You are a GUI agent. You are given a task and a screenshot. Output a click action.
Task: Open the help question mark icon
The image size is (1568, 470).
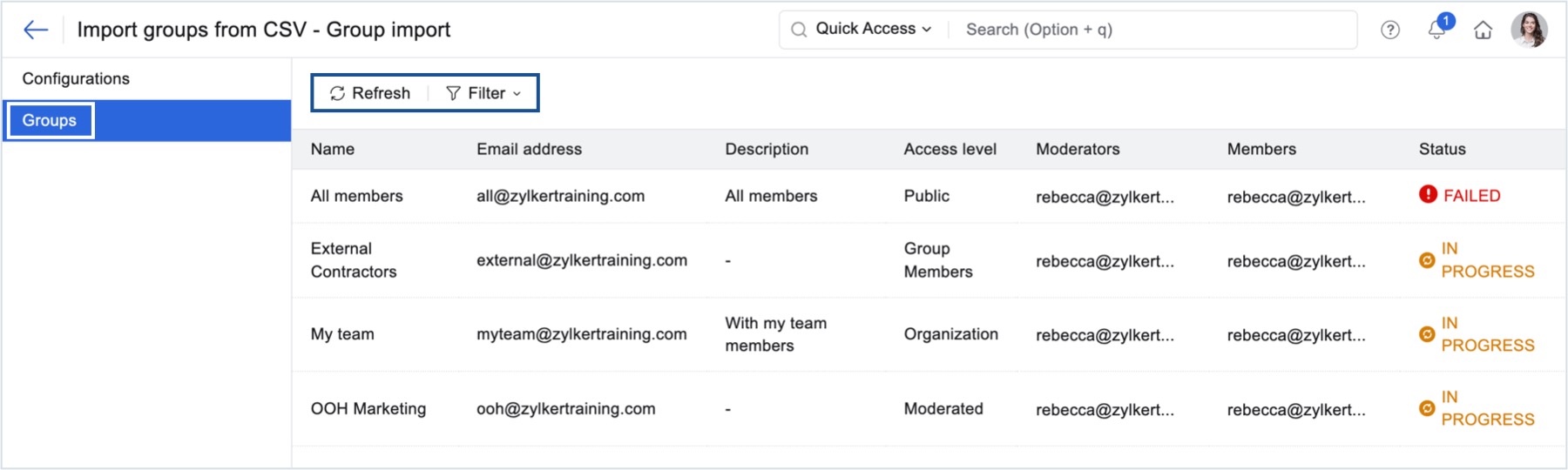coord(1390,30)
